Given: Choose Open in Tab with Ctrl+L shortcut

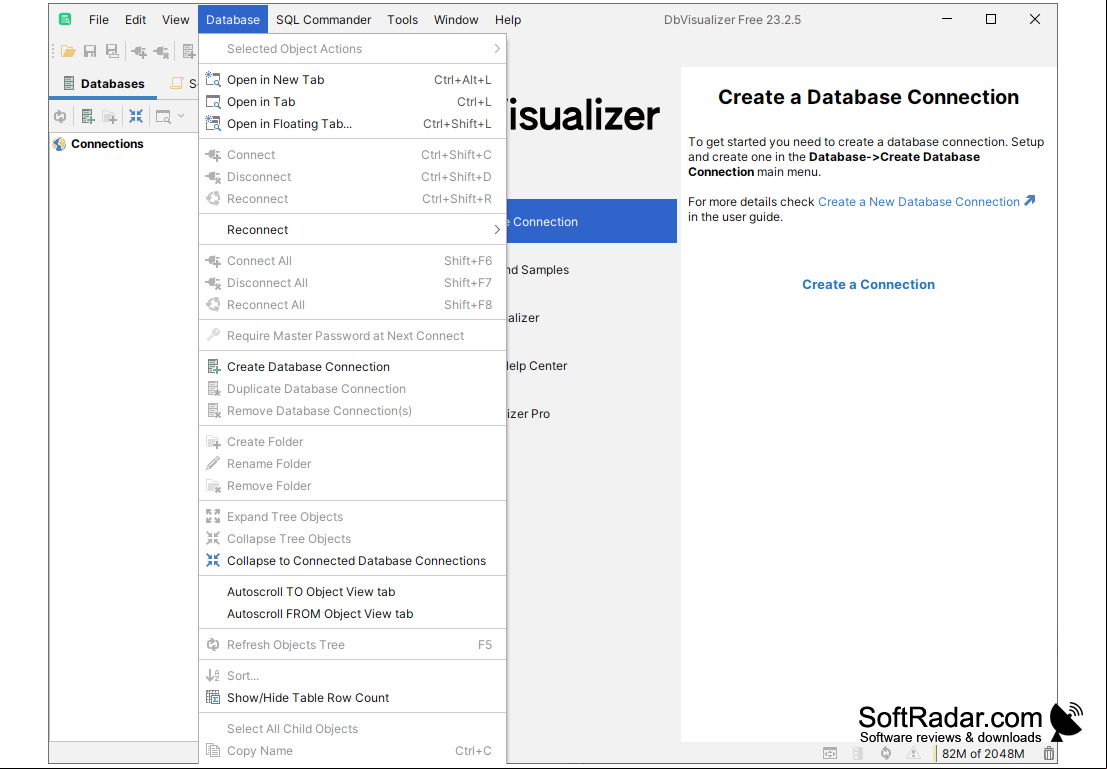Looking at the screenshot, I should 352,102.
